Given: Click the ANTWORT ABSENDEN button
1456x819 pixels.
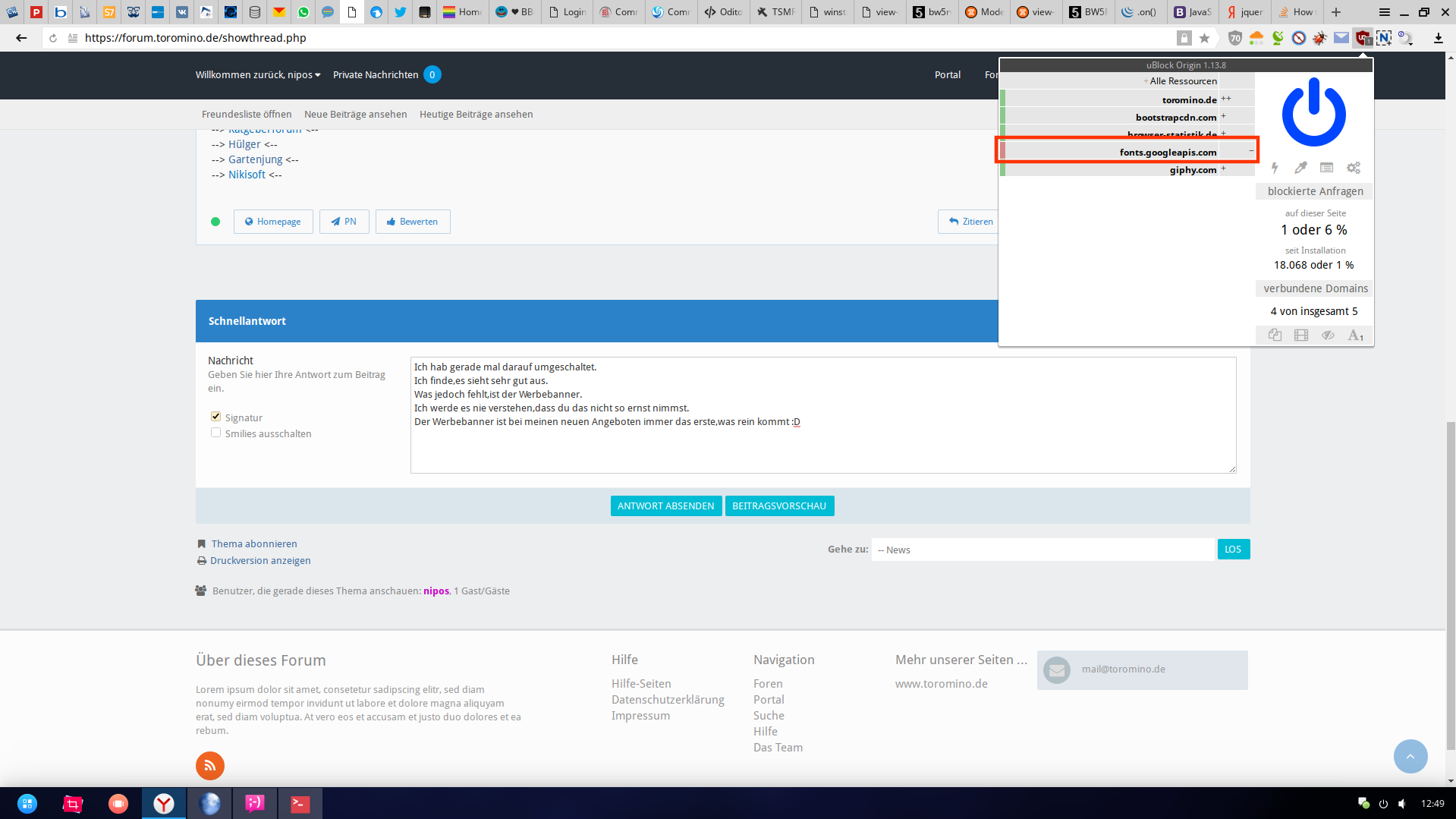Looking at the screenshot, I should point(665,506).
